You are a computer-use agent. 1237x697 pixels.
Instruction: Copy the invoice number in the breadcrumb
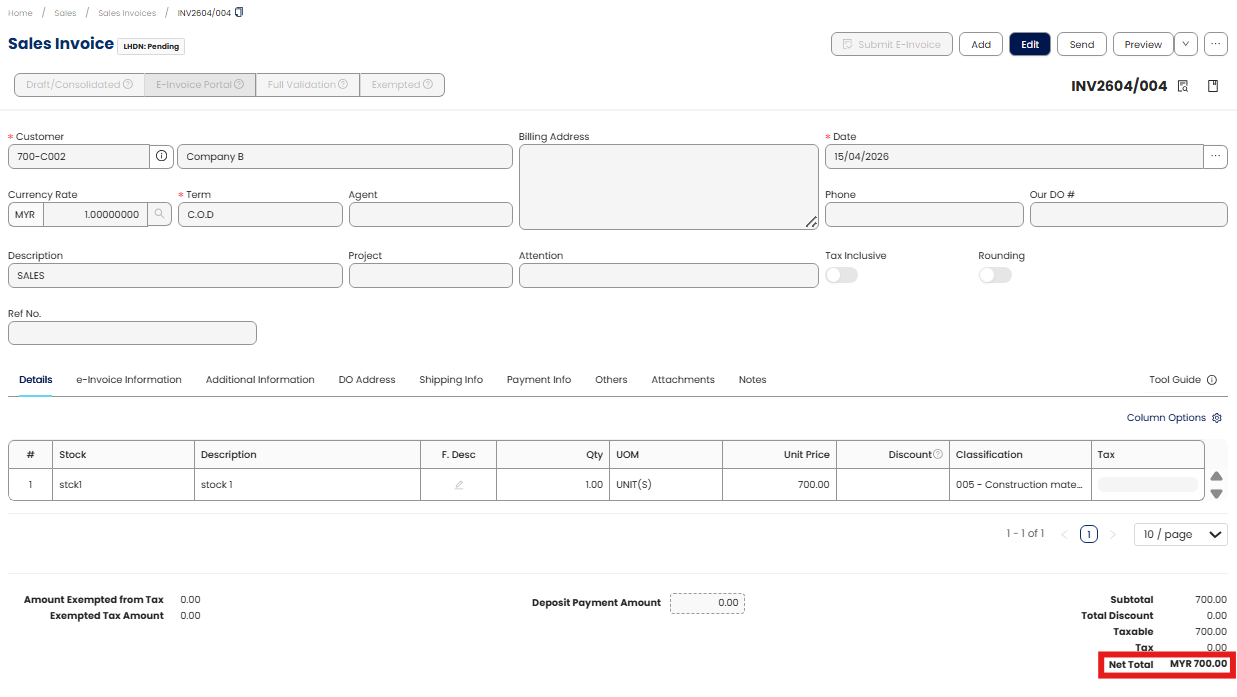point(239,13)
